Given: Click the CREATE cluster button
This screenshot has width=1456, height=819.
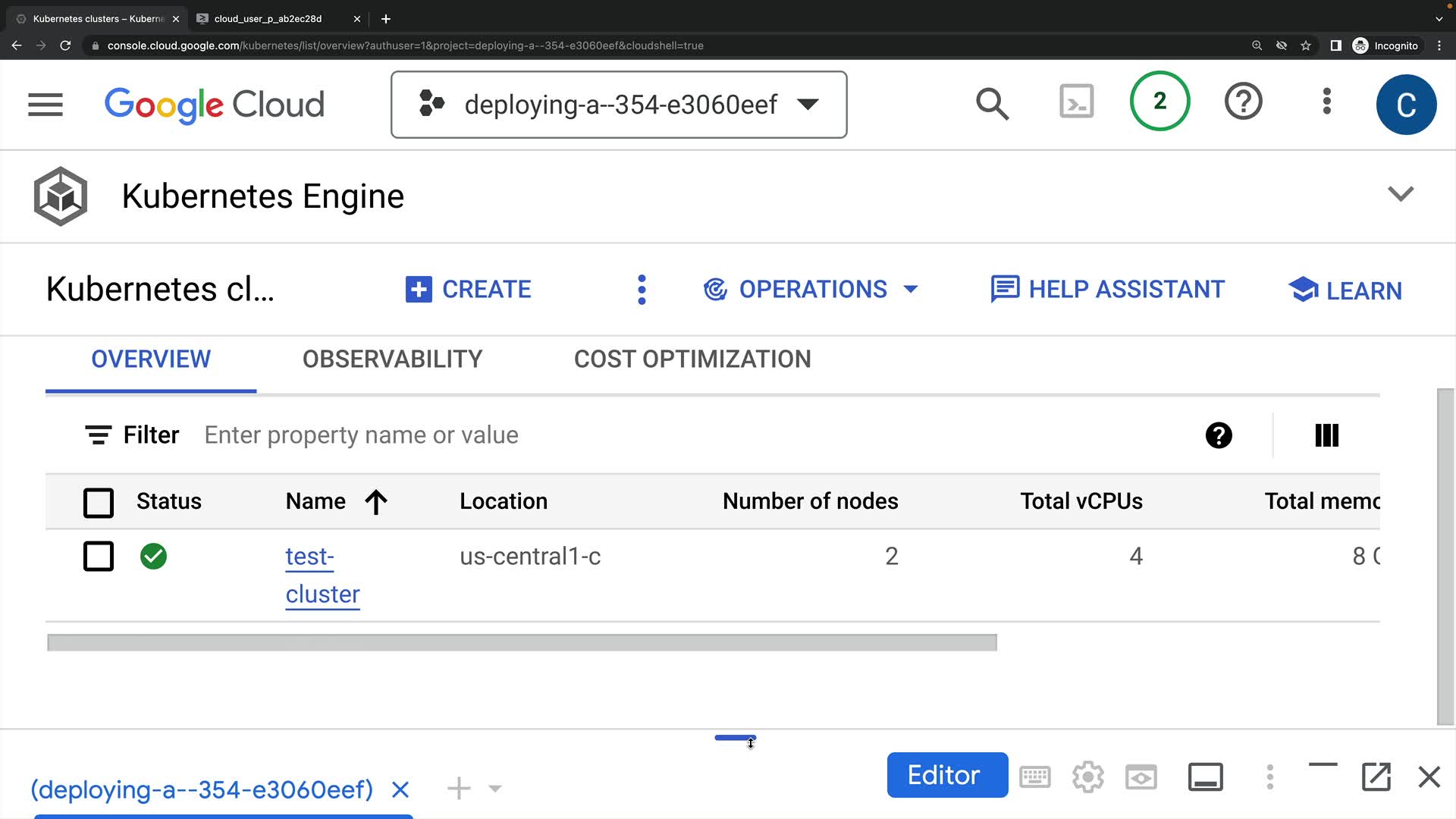Looking at the screenshot, I should click(469, 289).
